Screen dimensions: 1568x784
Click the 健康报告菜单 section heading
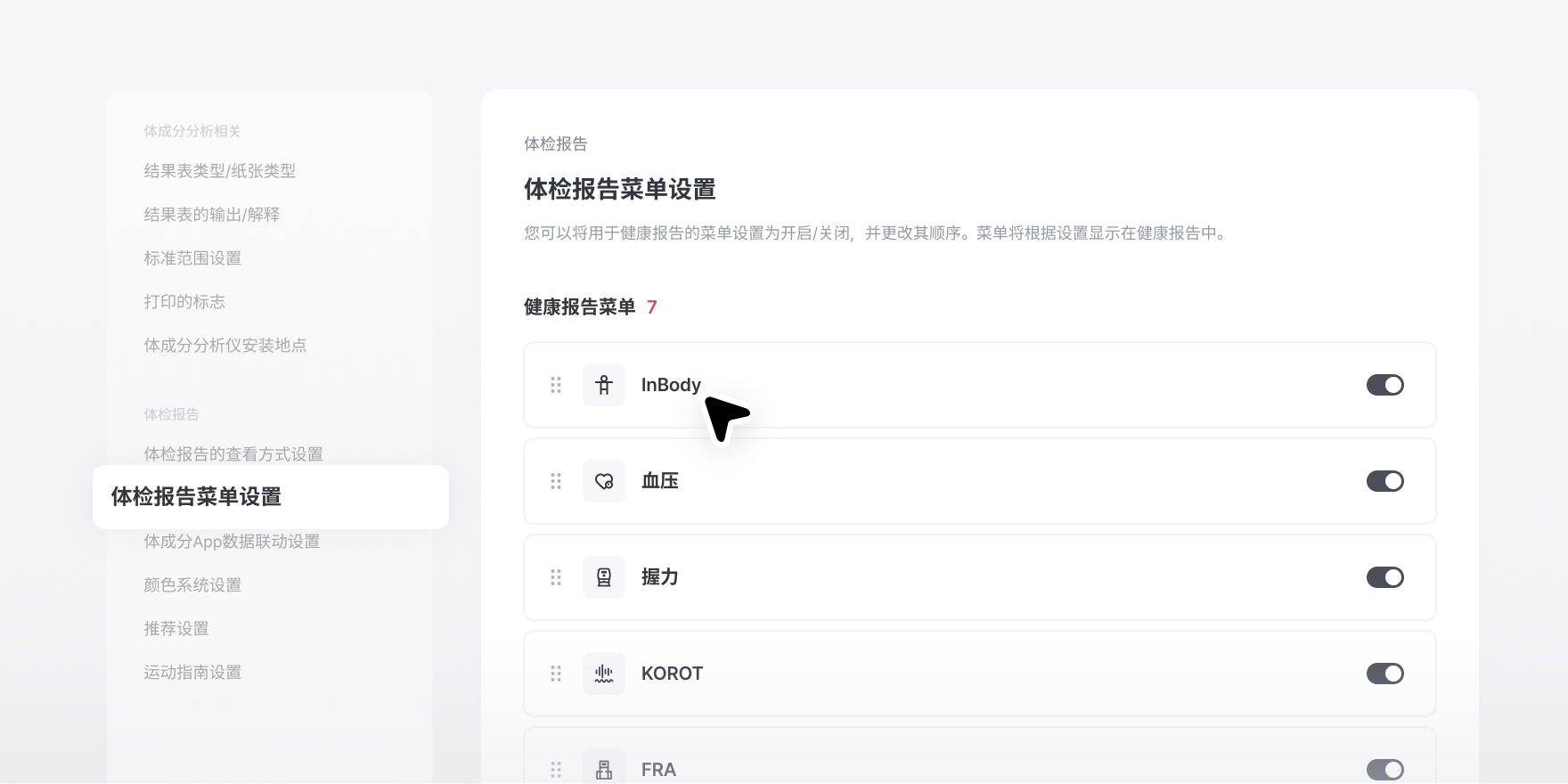580,307
